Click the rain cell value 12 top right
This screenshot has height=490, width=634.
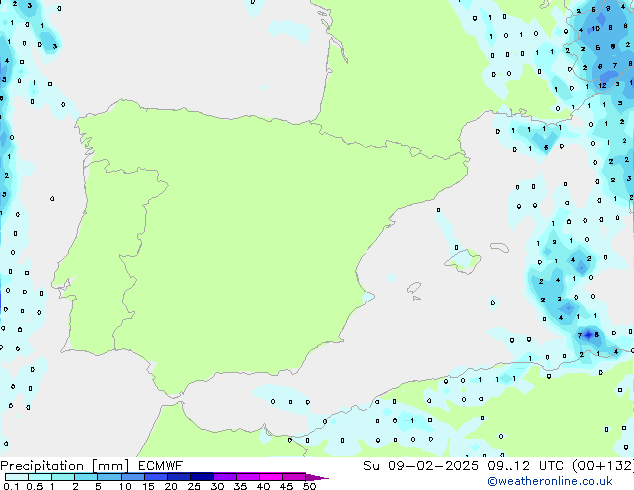coord(601,86)
